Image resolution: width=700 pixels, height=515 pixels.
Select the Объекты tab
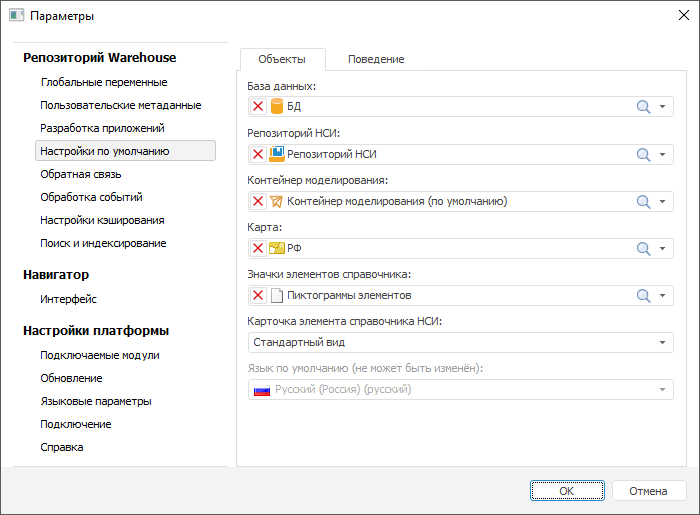282,60
